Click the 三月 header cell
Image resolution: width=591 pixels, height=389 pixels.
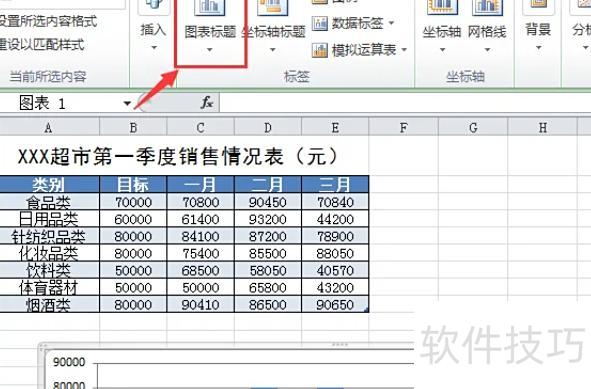335,185
